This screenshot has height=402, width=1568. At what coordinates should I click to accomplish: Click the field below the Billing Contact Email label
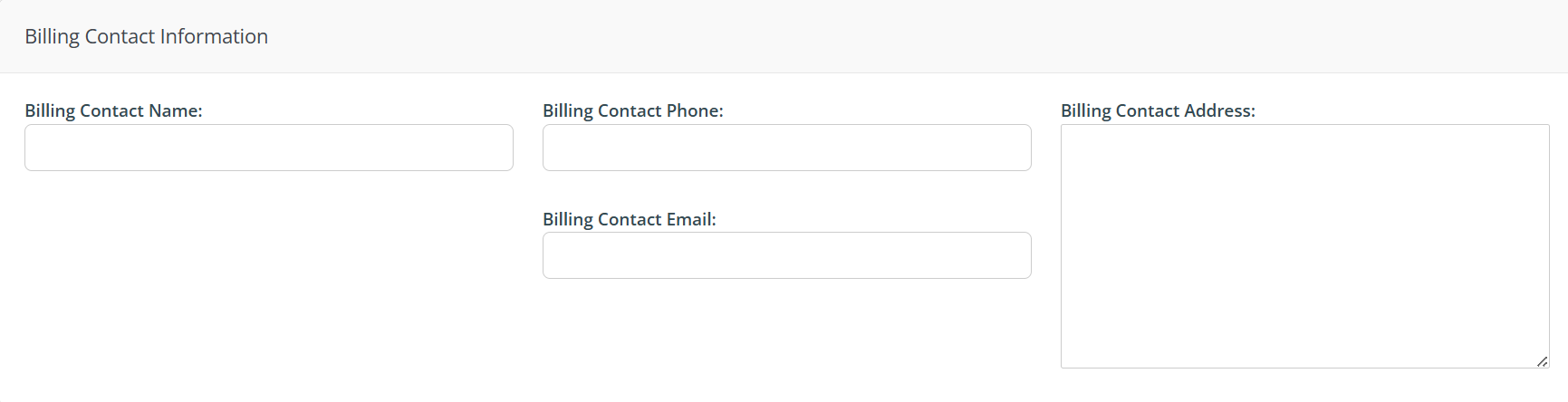(786, 255)
